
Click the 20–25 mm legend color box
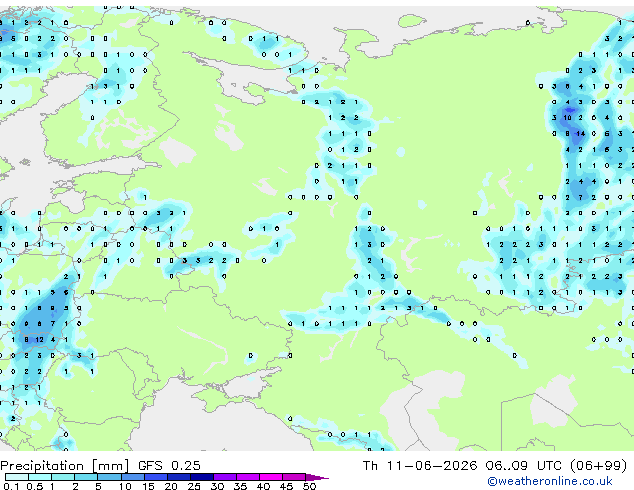(x=179, y=477)
